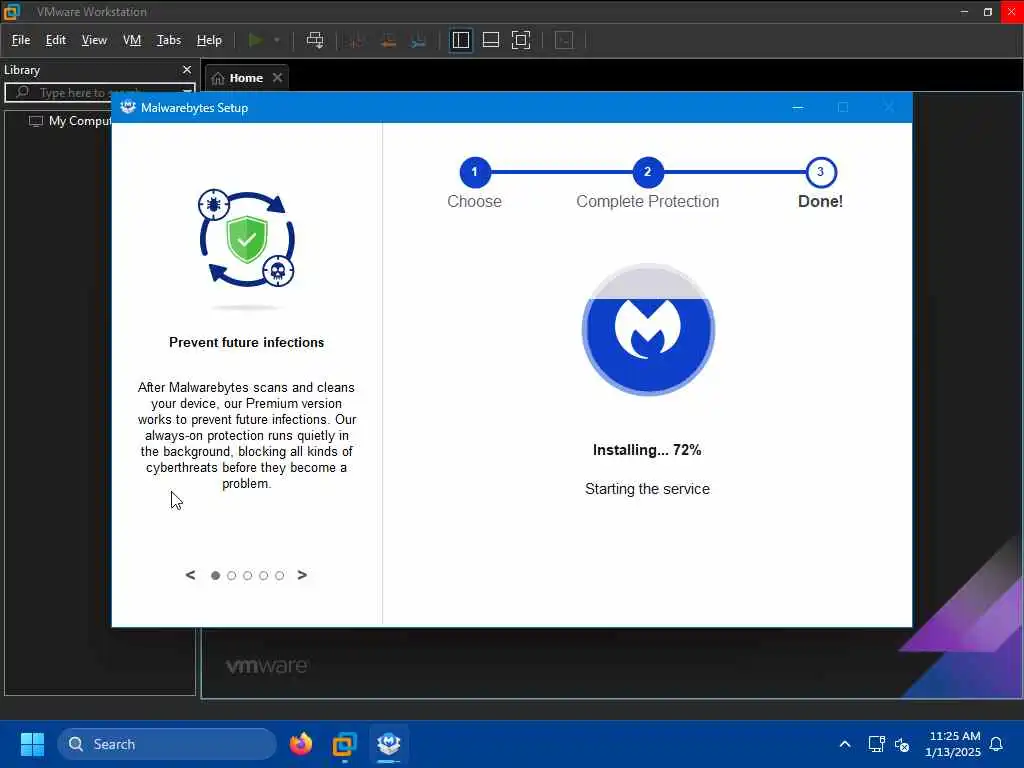Click the Library search input field
1024x768 pixels.
coord(98,93)
